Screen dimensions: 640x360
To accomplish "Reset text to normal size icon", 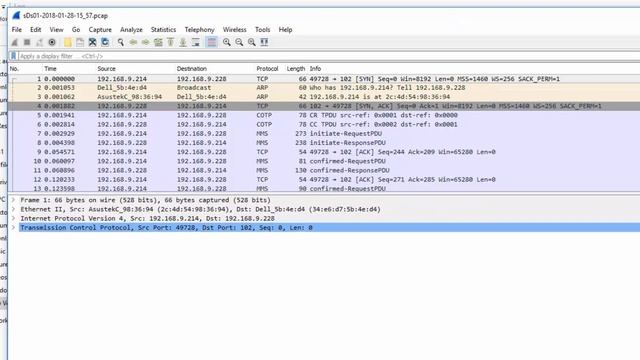I will (x=252, y=42).
